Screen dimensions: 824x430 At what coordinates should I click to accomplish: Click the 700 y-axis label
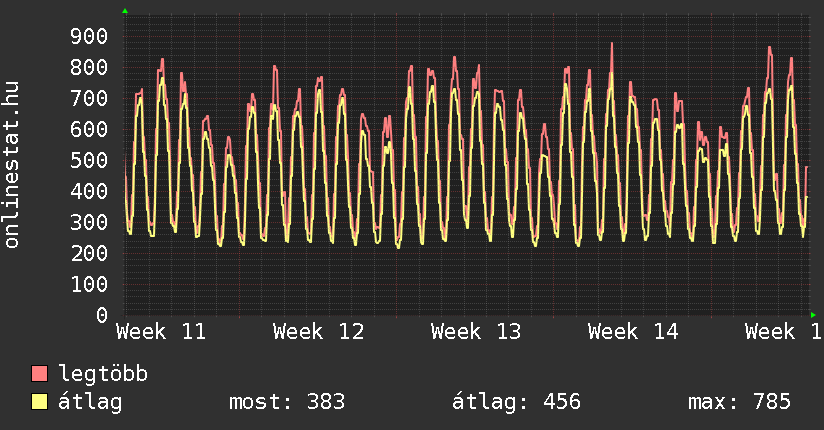(88, 99)
